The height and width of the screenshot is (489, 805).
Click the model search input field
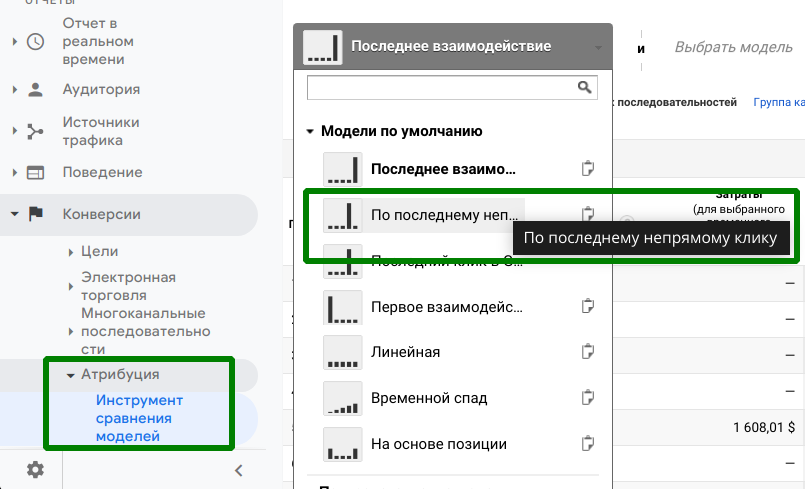pyautogui.click(x=440, y=88)
